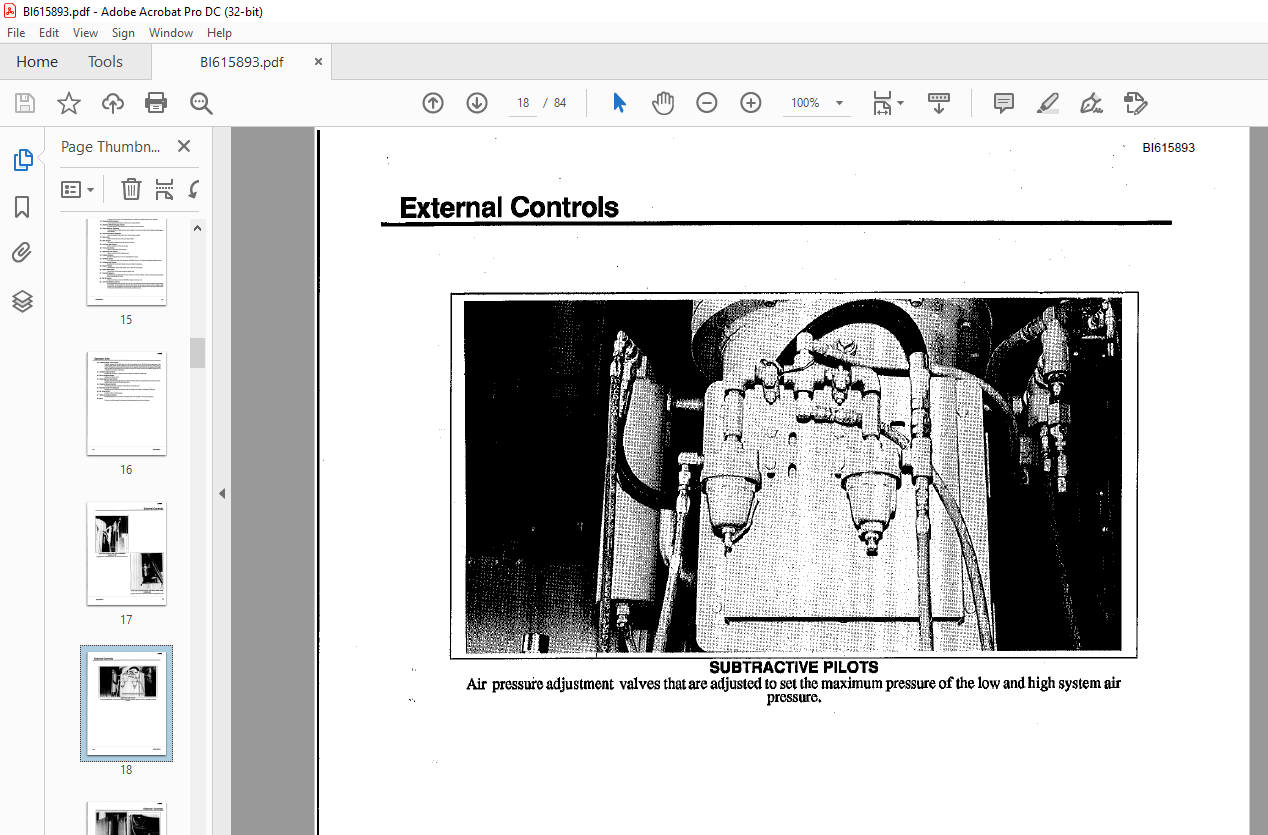Go to the previous page arrow
This screenshot has height=835, width=1268.
click(x=433, y=103)
